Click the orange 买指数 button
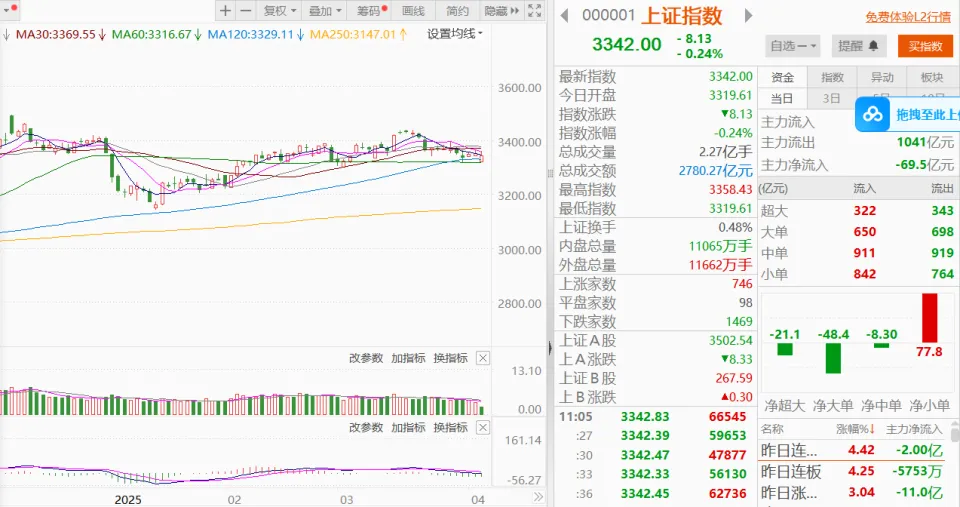Viewport: 960px width, 507px height. pyautogui.click(x=924, y=46)
